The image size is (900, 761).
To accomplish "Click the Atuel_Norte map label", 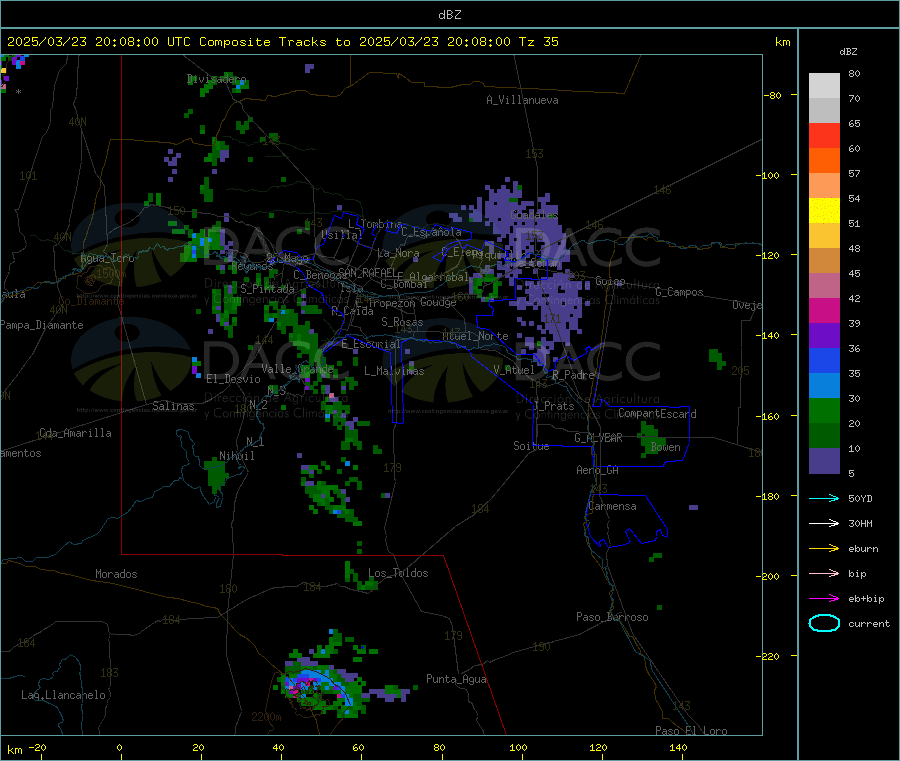I will point(475,336).
